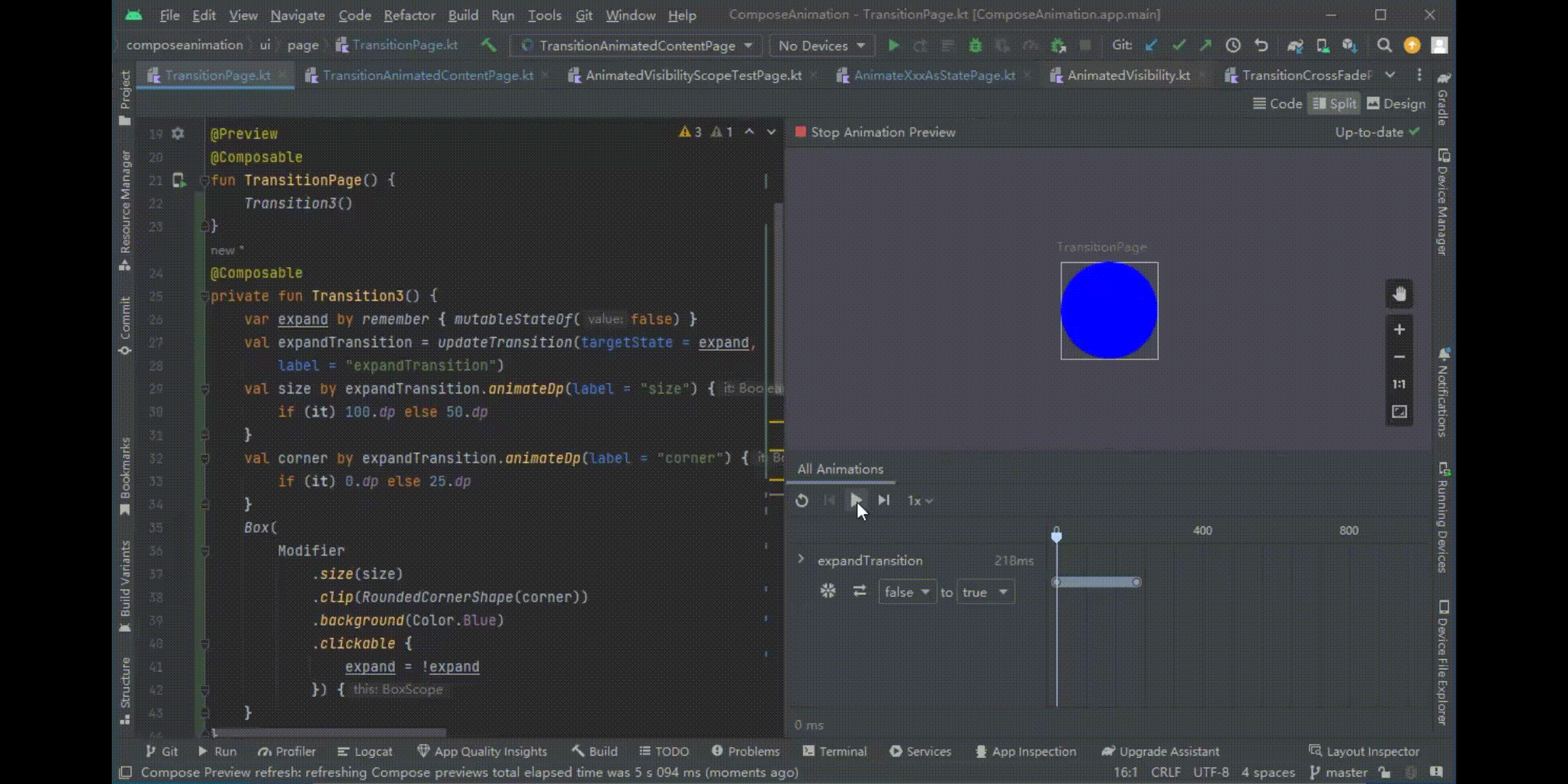1568x784 pixels.
Task: Select the pan hand tool in preview
Action: [x=1399, y=295]
